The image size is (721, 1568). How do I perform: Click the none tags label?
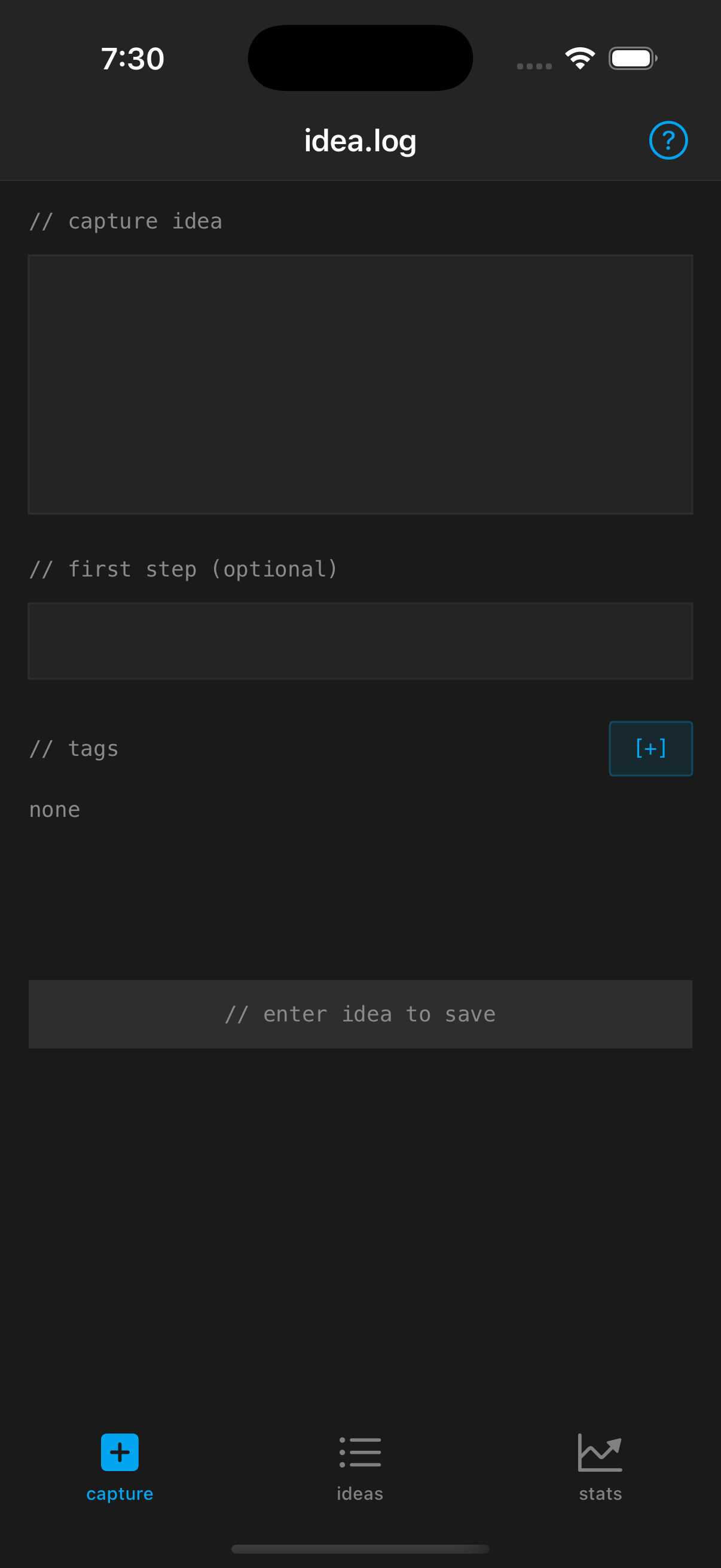(x=54, y=810)
